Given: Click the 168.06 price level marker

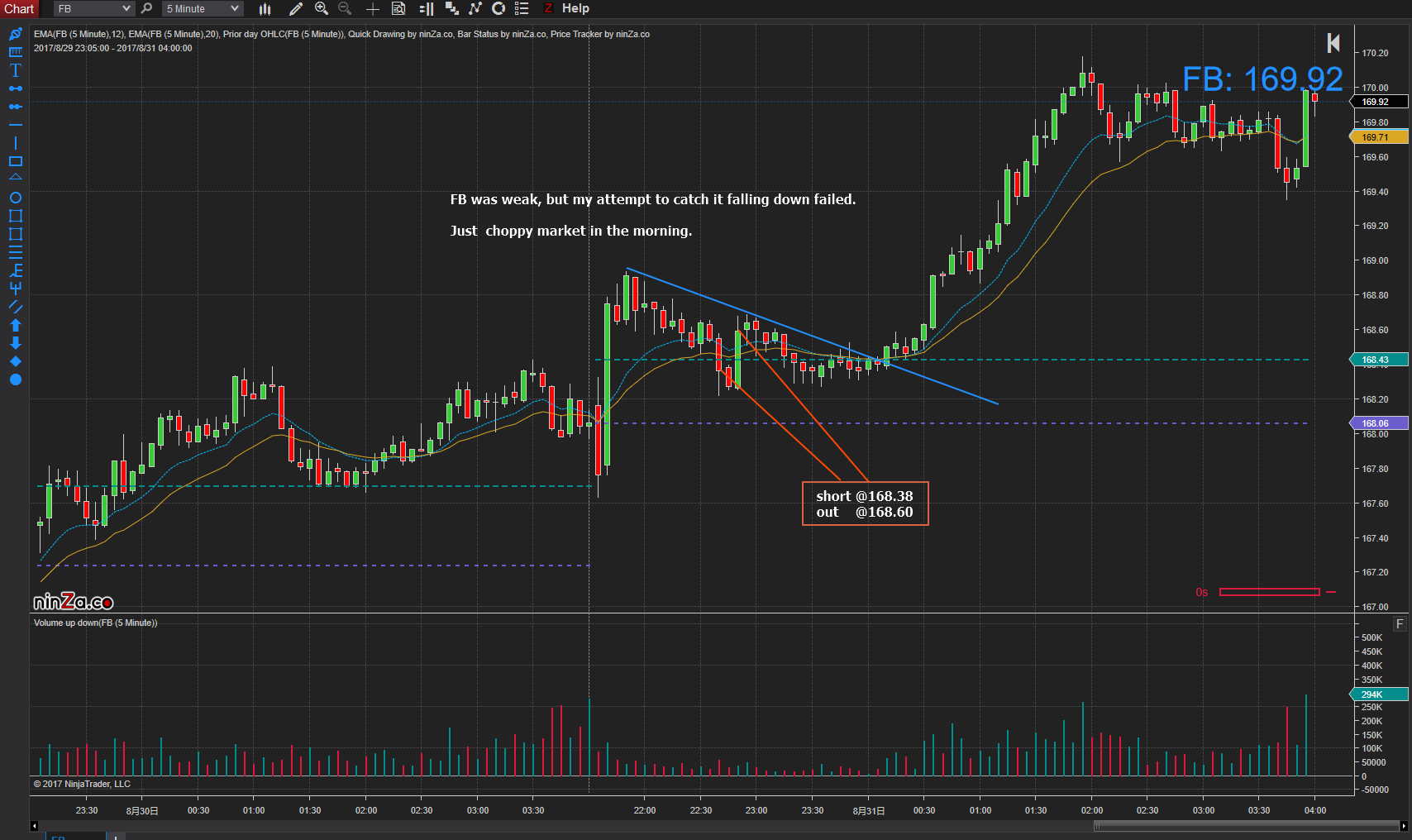Looking at the screenshot, I should click(1379, 423).
